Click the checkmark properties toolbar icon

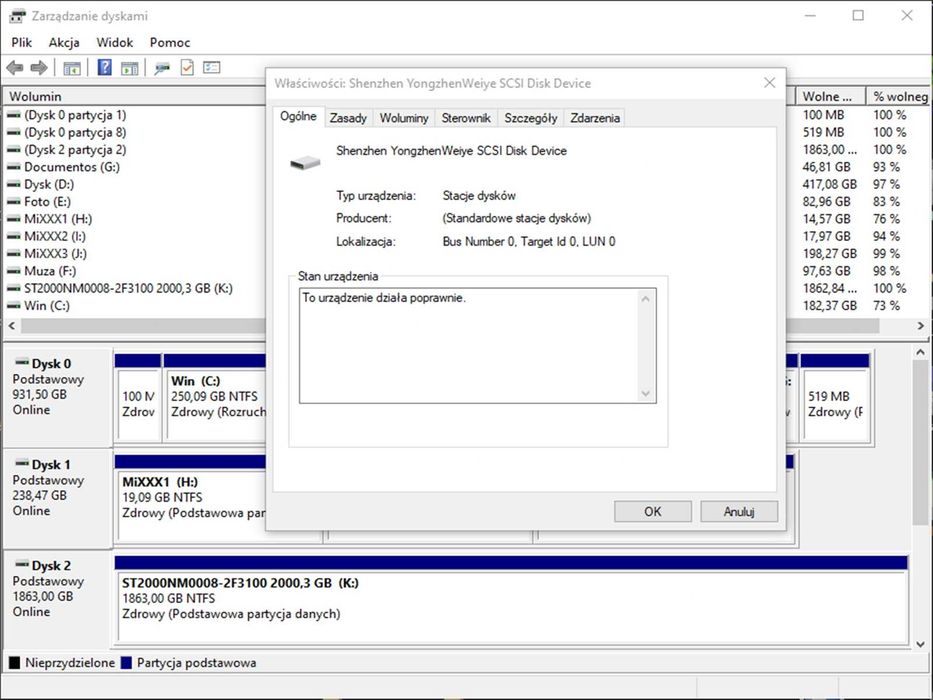(x=187, y=67)
